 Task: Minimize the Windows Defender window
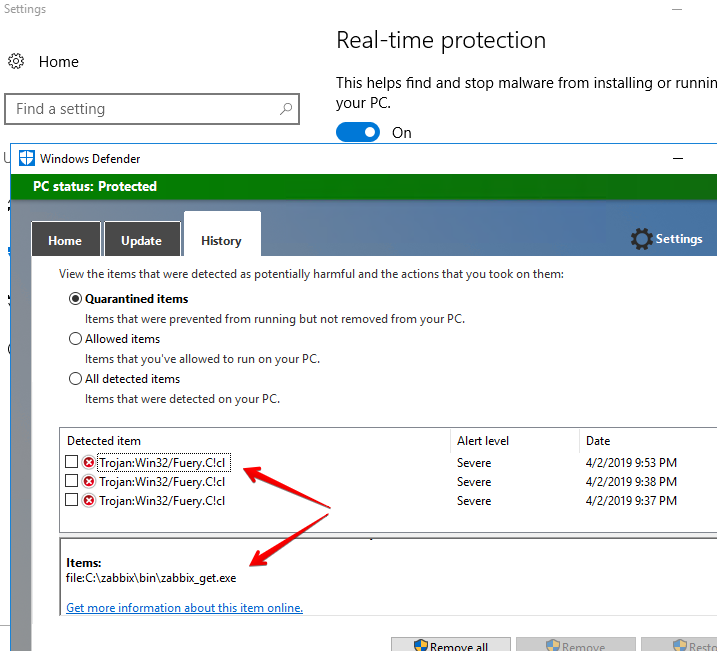[x=678, y=158]
